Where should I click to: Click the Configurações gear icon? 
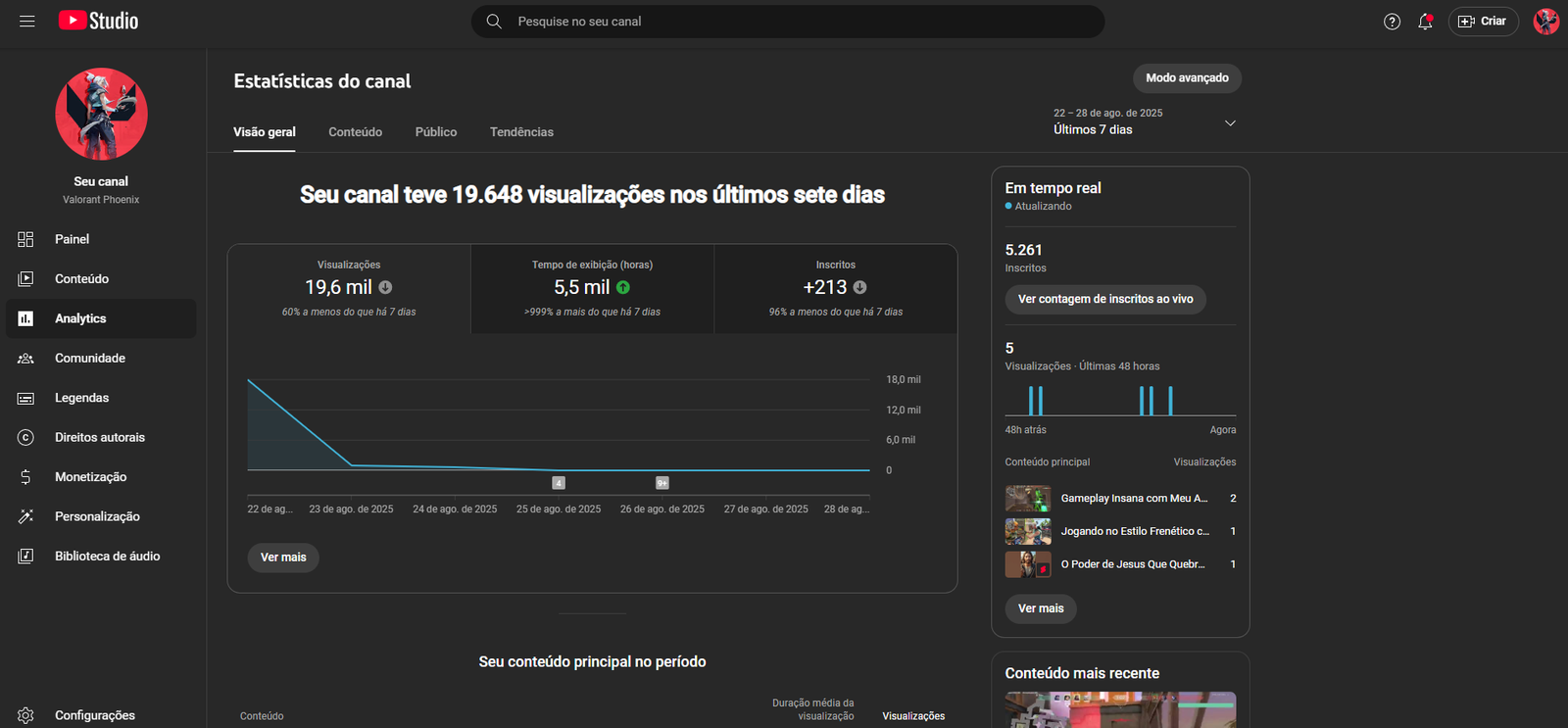(x=25, y=715)
